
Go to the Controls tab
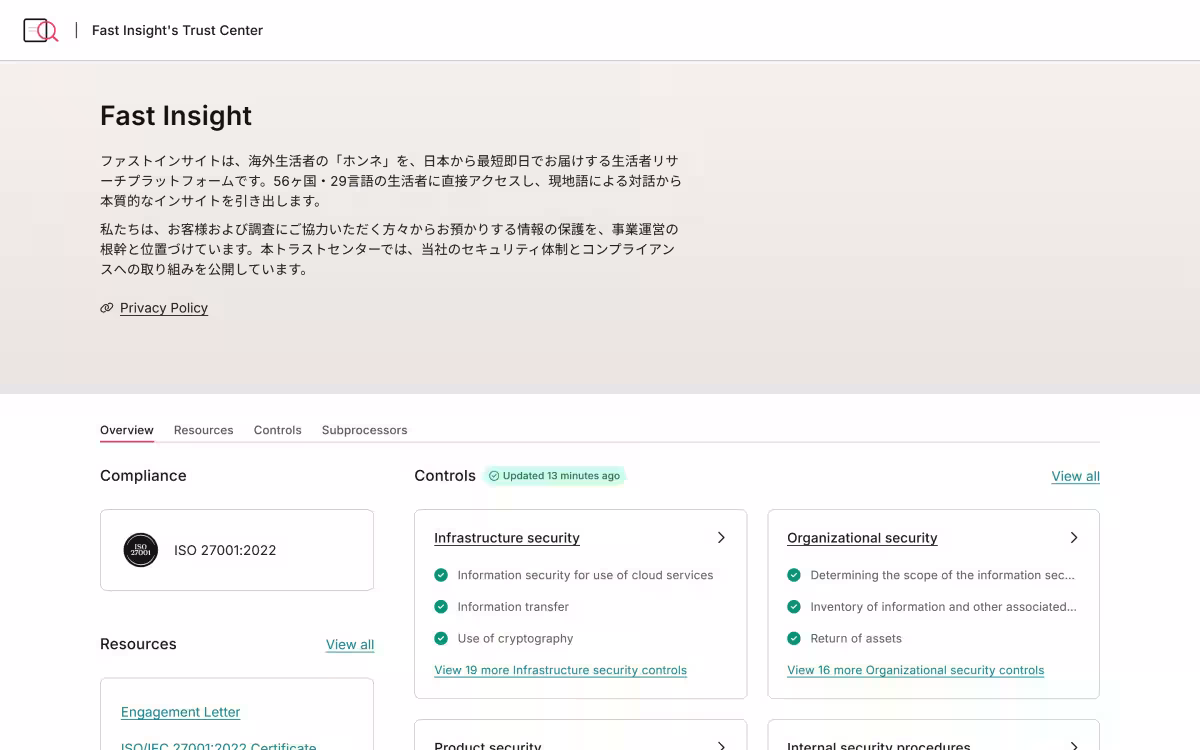277,430
